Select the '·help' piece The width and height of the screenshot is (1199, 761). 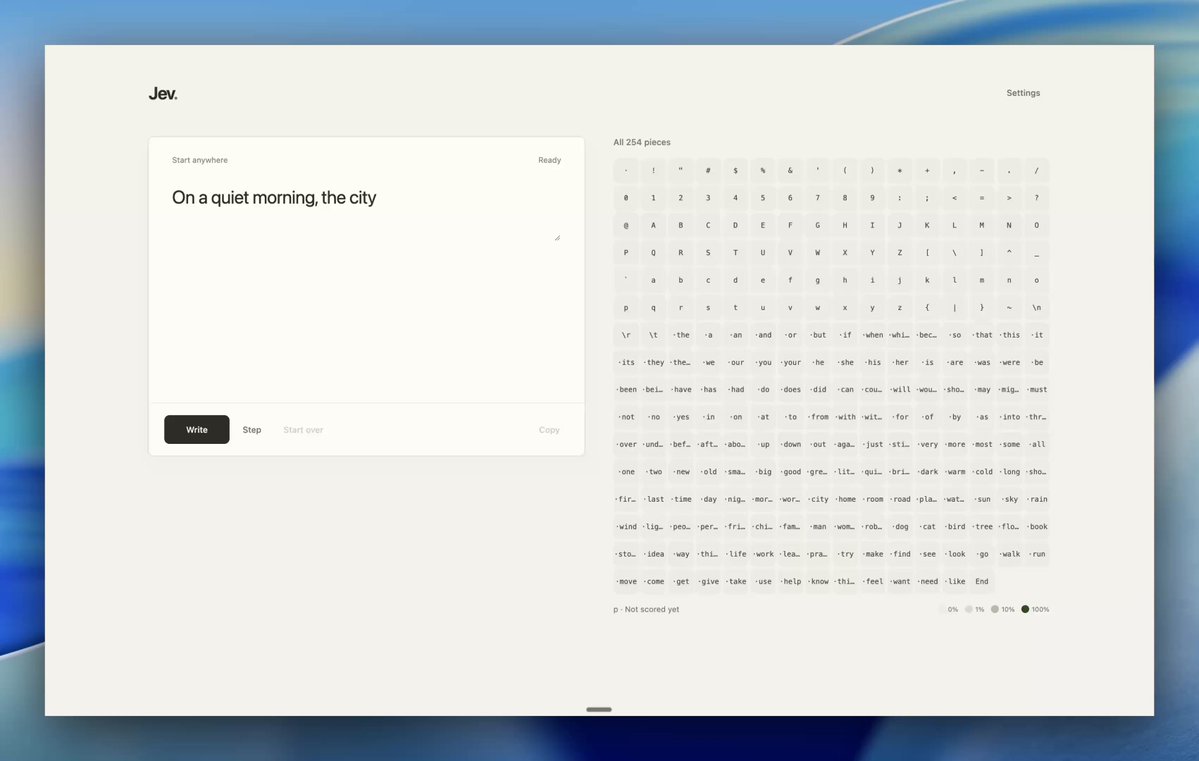tap(791, 581)
